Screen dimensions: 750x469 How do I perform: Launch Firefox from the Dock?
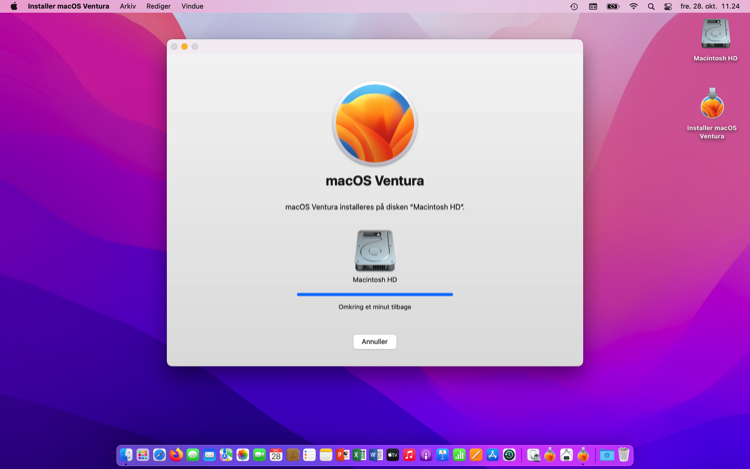176,455
